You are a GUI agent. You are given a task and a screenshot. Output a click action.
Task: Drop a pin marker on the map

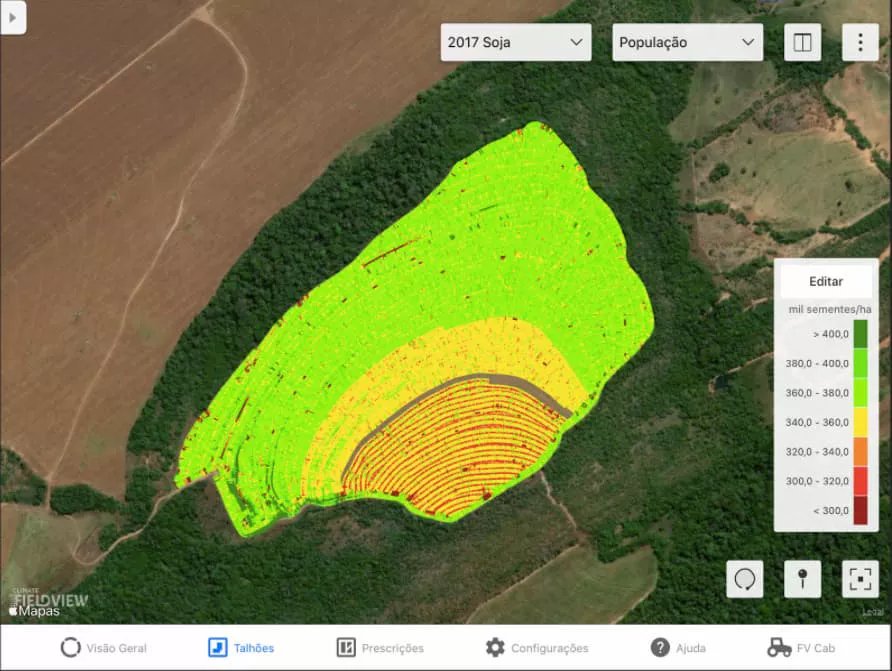(x=802, y=579)
